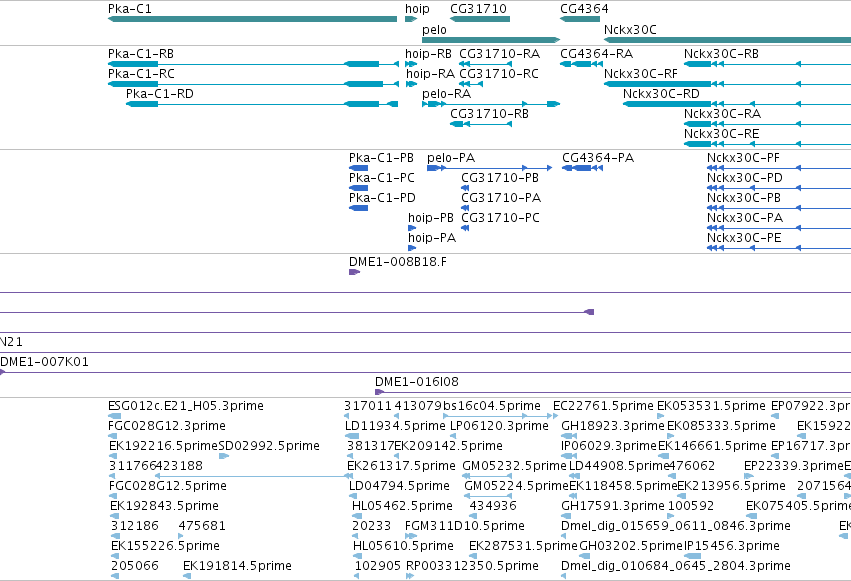Click the Nckx30C gene label
Viewport: 851px width, 581px height.
[630, 30]
